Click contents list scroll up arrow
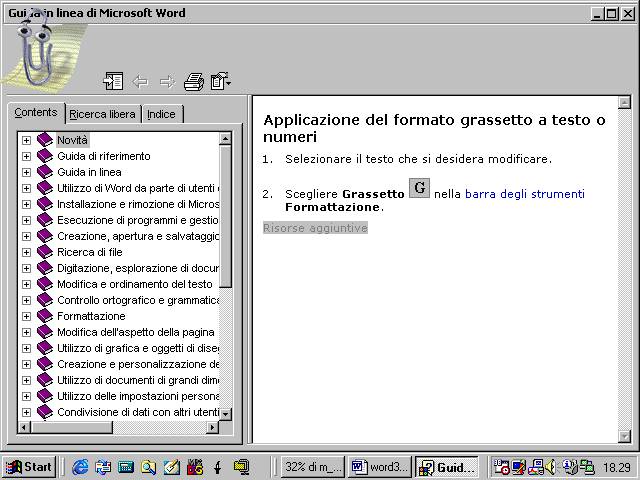Viewport: 640px width, 480px height. (x=225, y=139)
